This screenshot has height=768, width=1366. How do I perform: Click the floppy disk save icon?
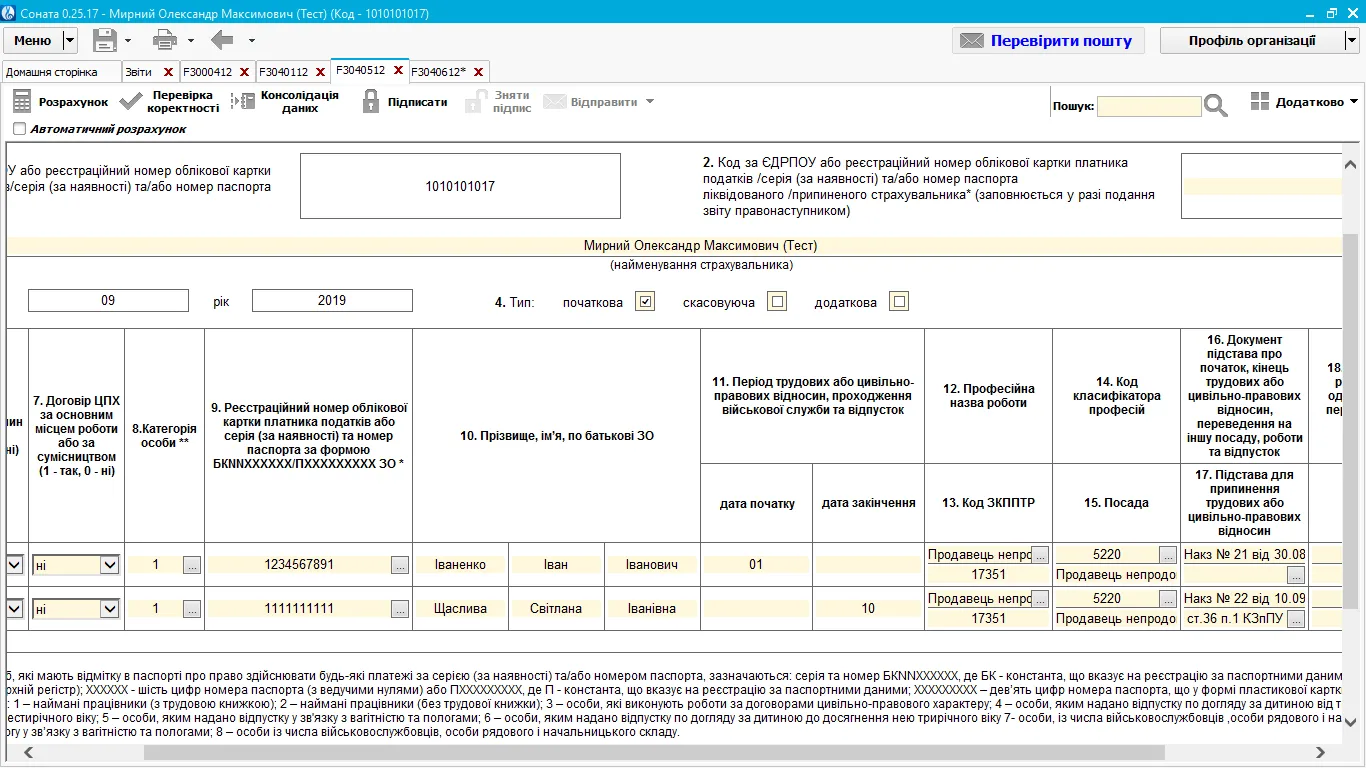tap(105, 40)
